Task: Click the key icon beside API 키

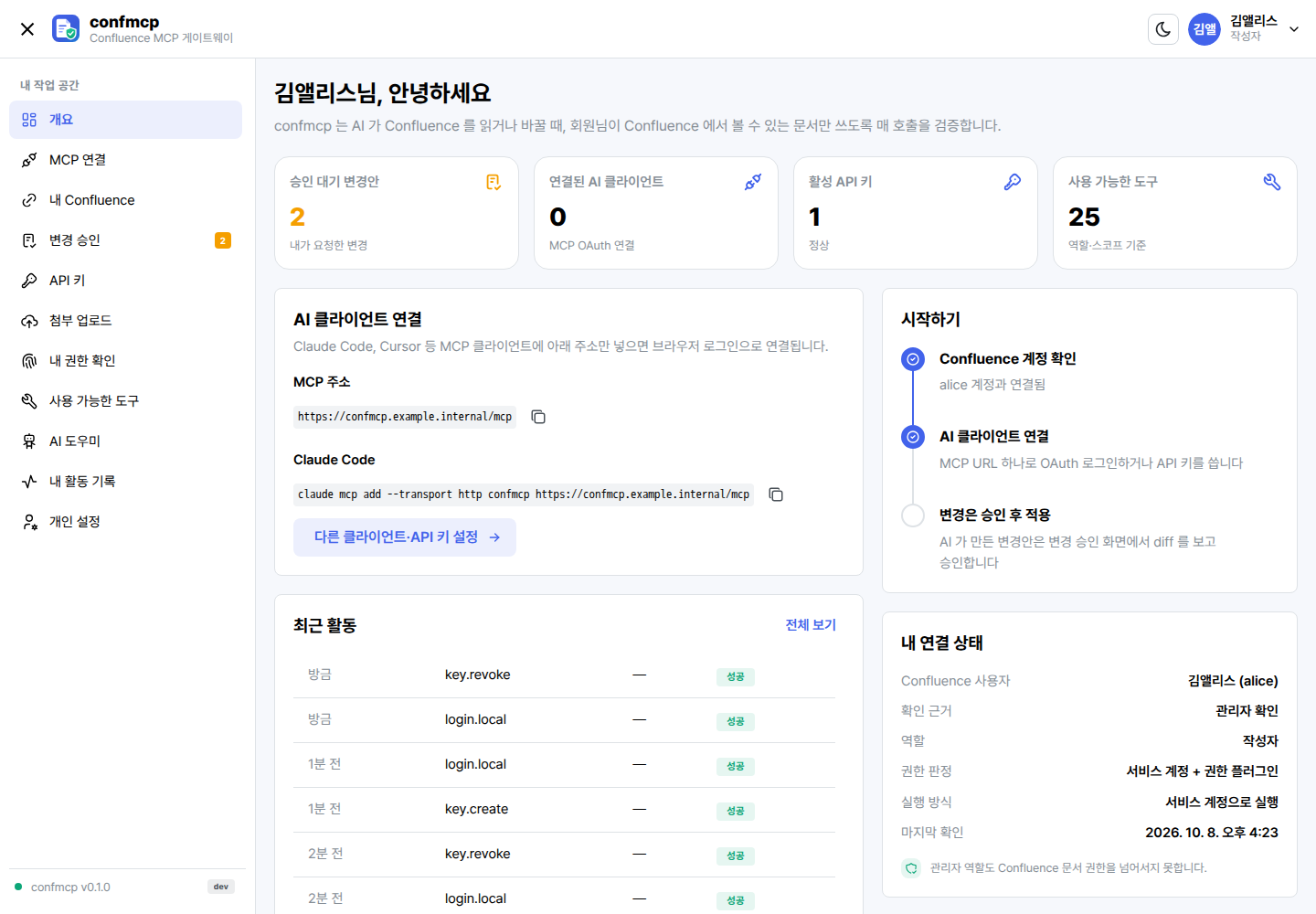Action: click(x=29, y=281)
